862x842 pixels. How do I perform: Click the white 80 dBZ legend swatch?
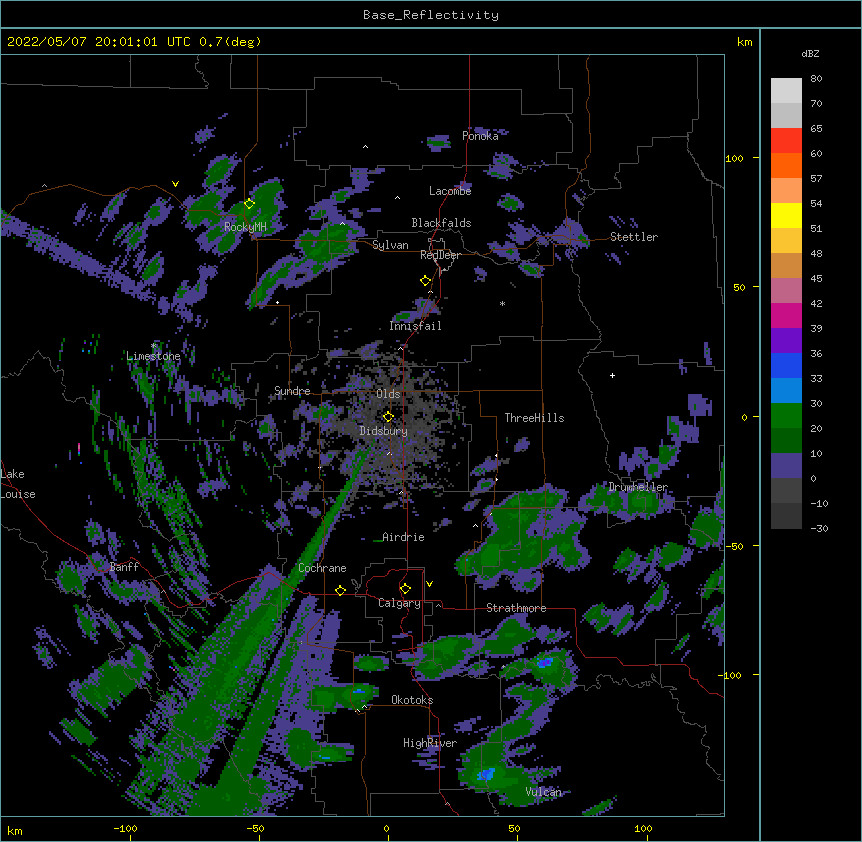(x=786, y=91)
